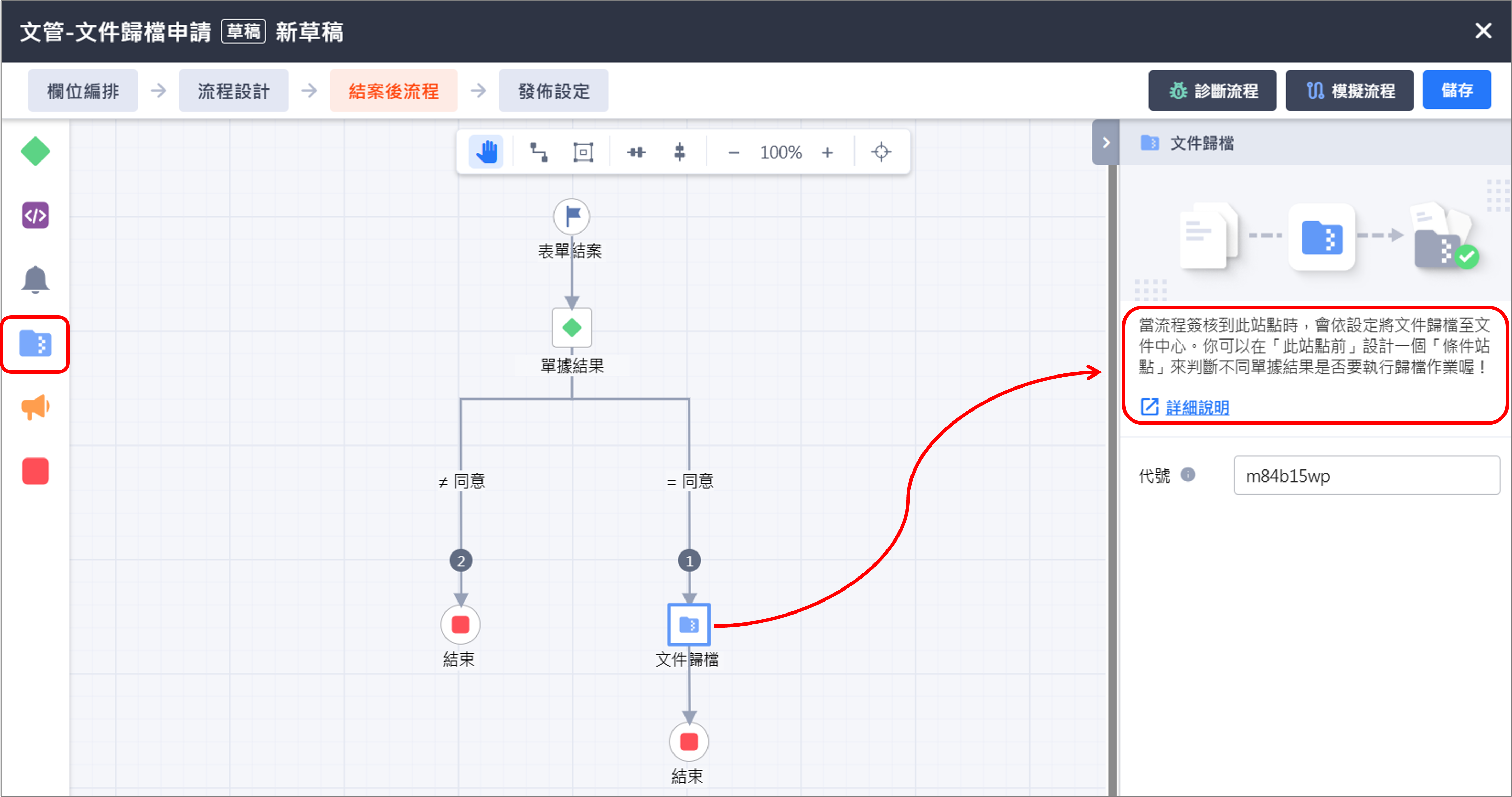
Task: Click vertical alignment distribute icon
Action: tap(679, 152)
